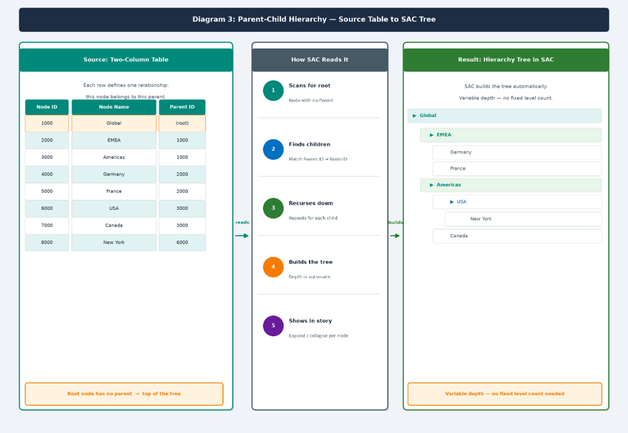Viewport: 628px width, 433px height.
Task: Select the EMEA cell in the source table
Action: pyautogui.click(x=114, y=141)
